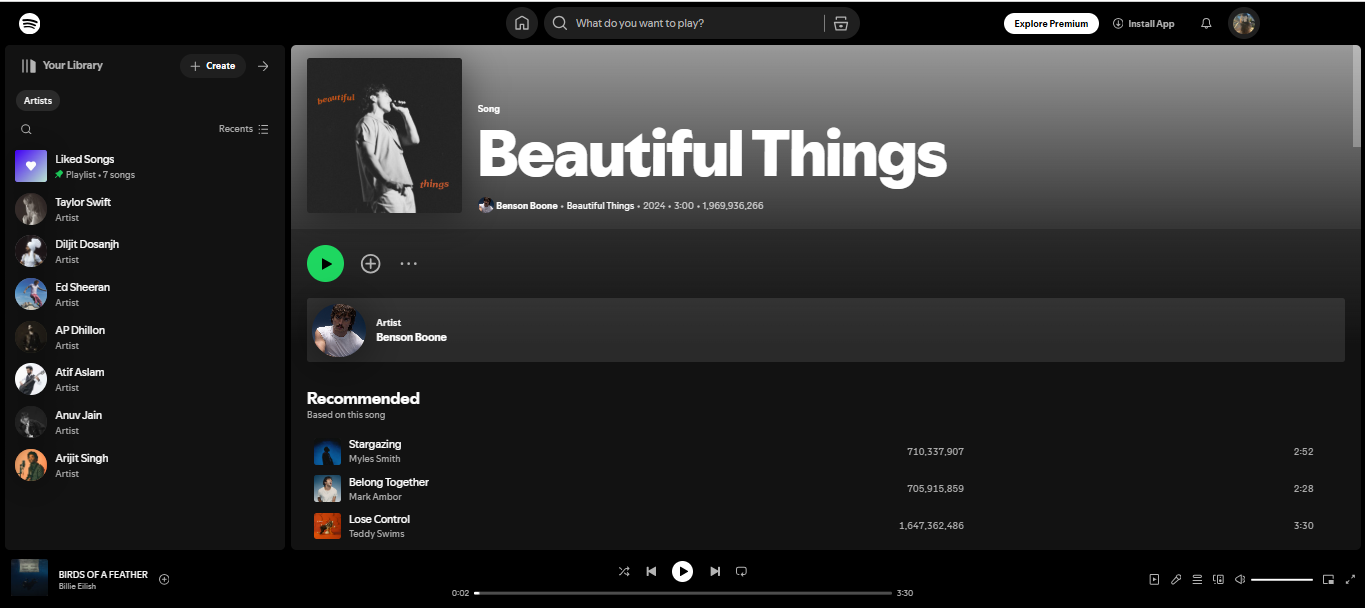This screenshot has width=1365, height=608.
Task: Click the Stargazing track thumbnail
Action: pyautogui.click(x=327, y=452)
